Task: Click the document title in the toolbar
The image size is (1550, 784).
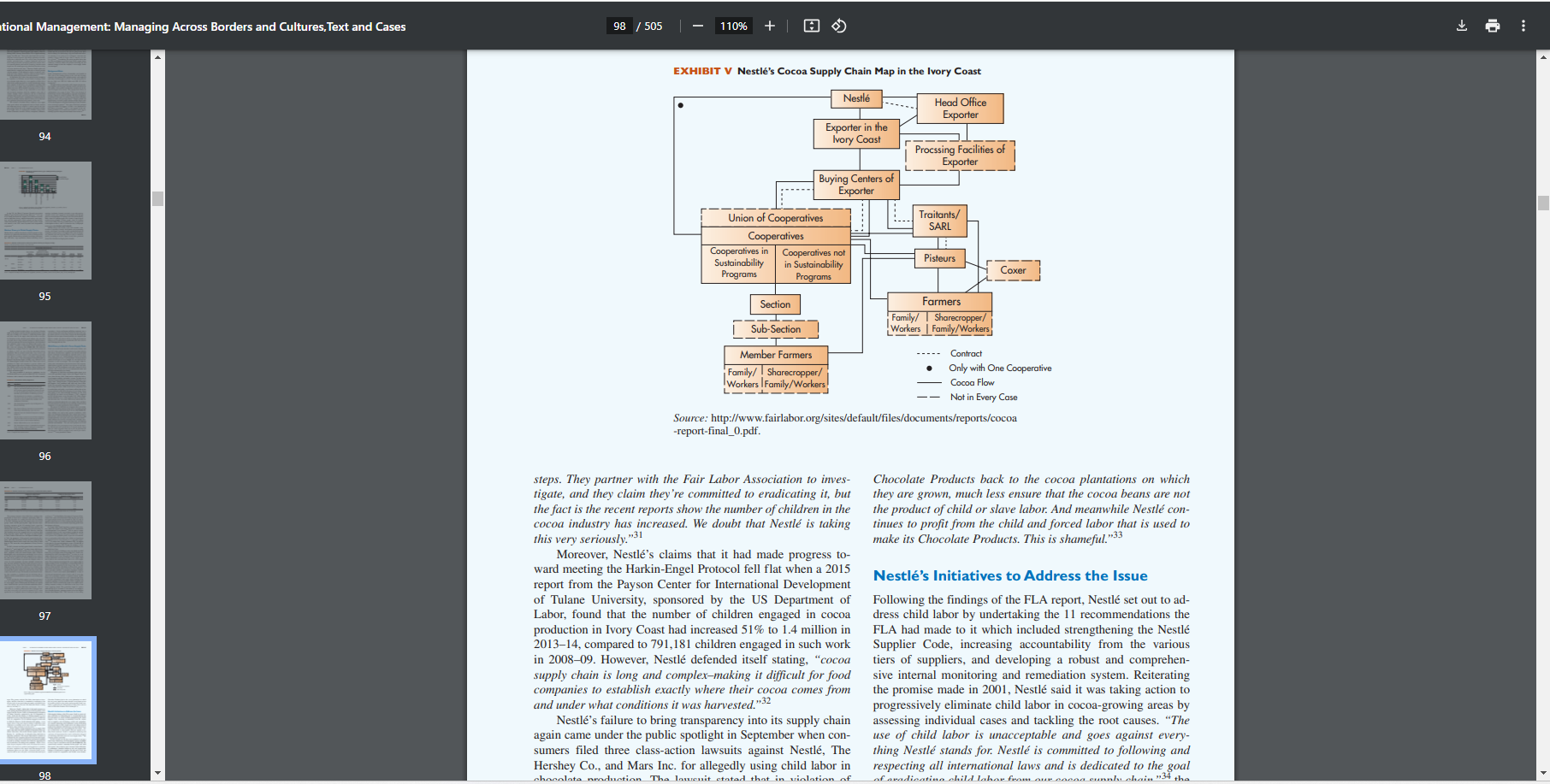Action: pyautogui.click(x=203, y=27)
